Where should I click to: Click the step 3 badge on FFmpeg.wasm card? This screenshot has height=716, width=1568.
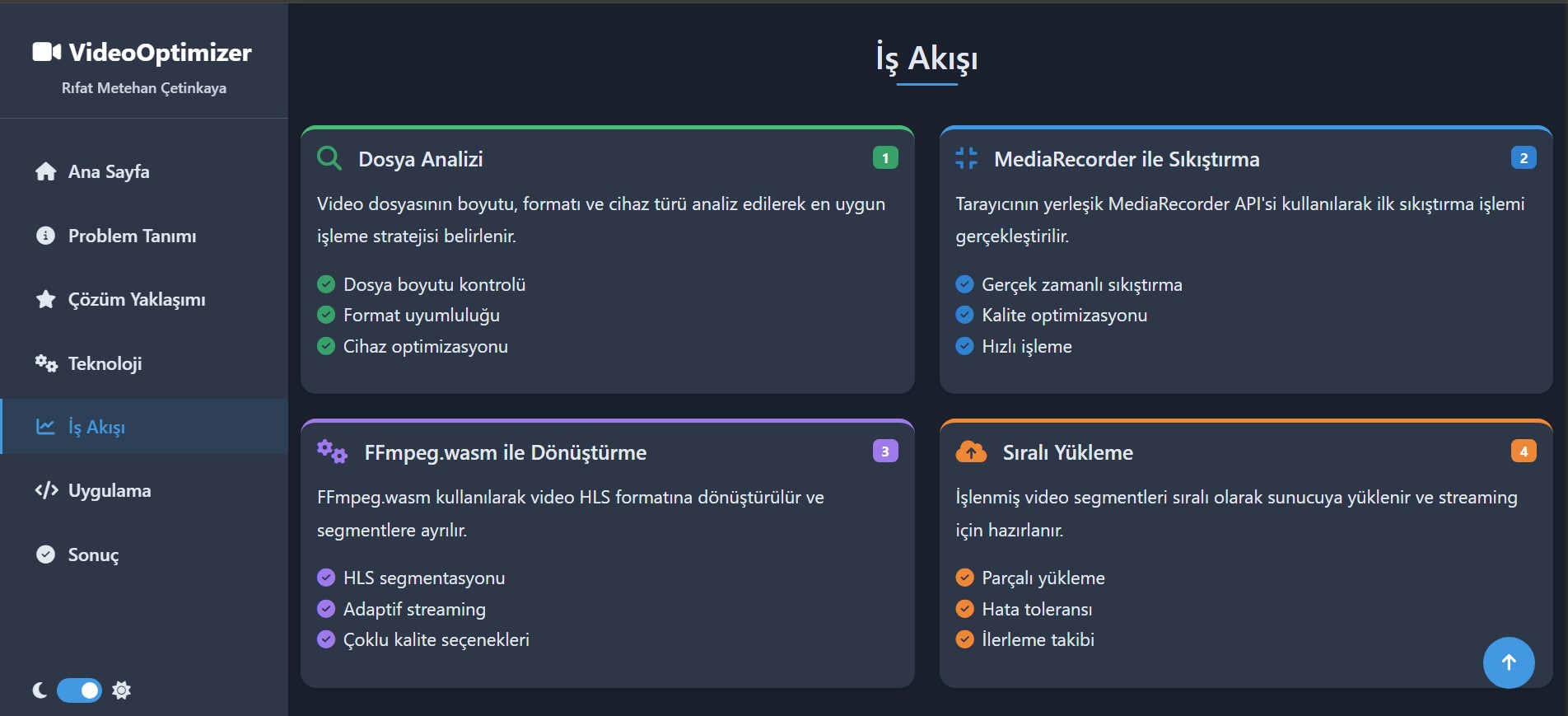885,452
